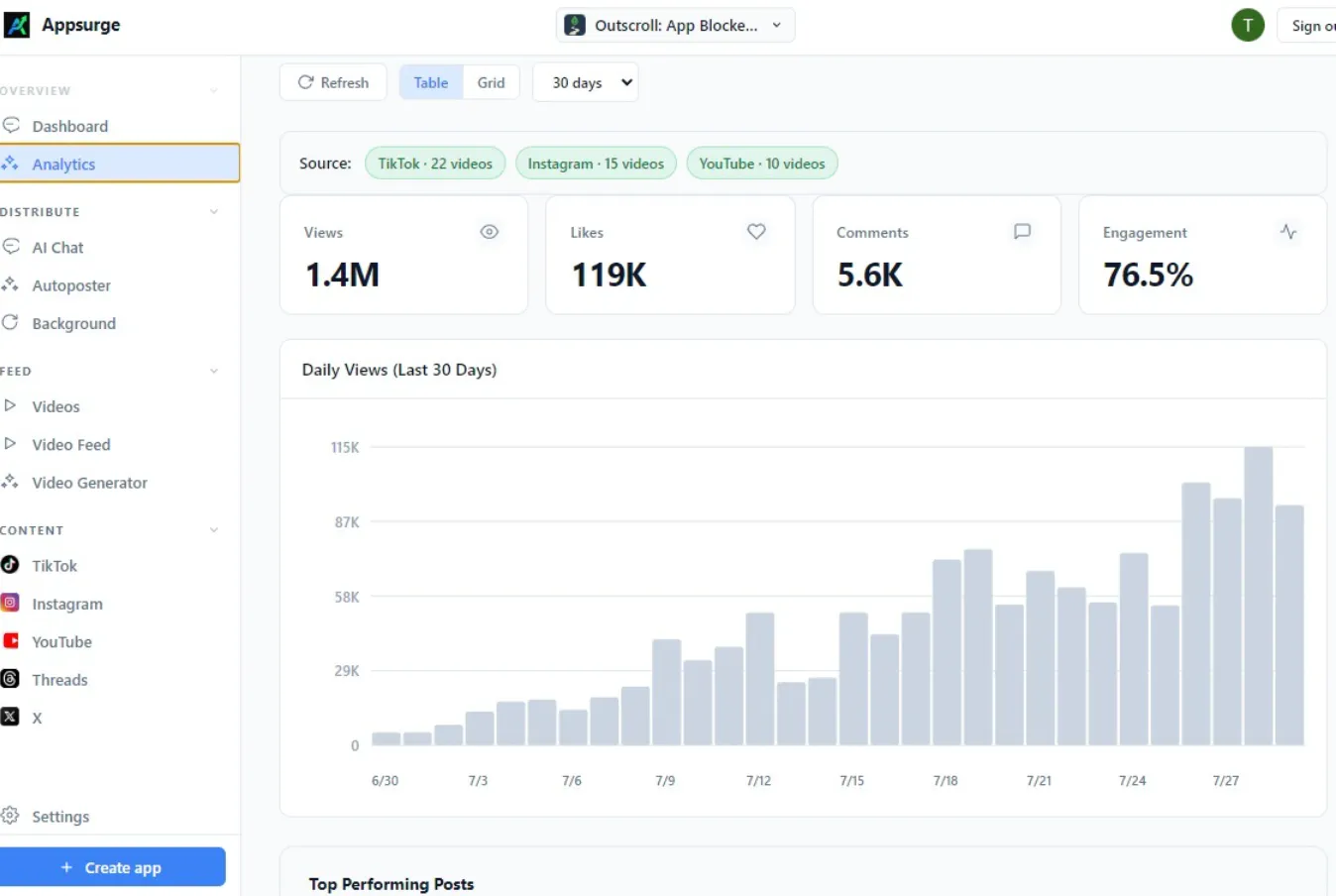Image resolution: width=1336 pixels, height=896 pixels.
Task: Switch to Table view
Action: coord(431,82)
